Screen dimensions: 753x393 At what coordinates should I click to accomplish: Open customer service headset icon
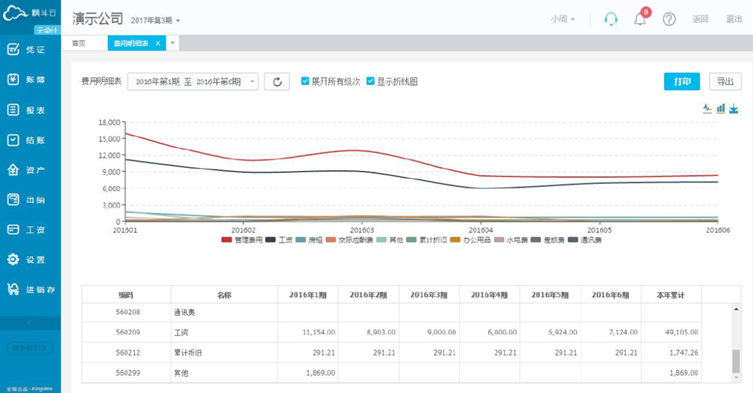(610, 19)
